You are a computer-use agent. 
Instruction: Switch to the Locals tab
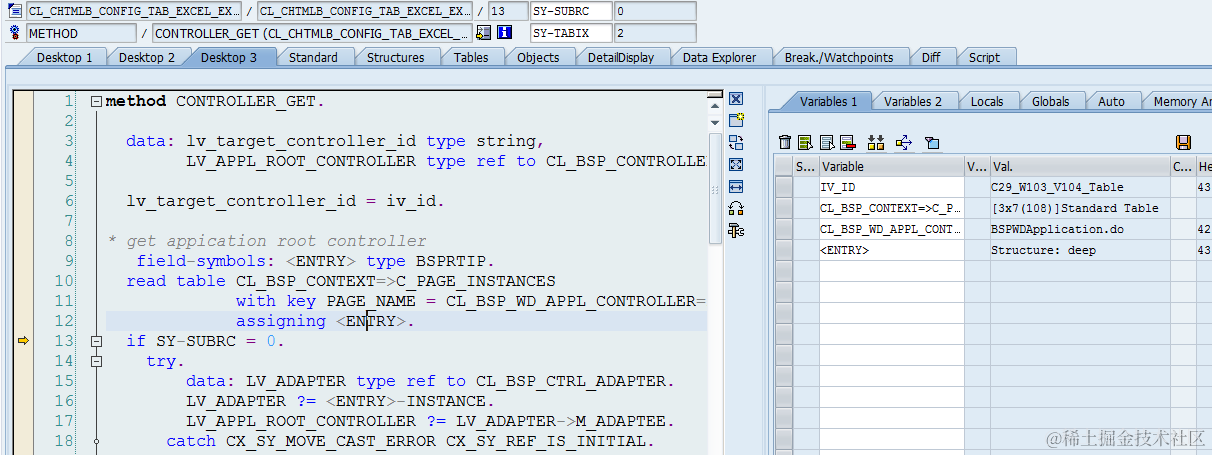[987, 101]
